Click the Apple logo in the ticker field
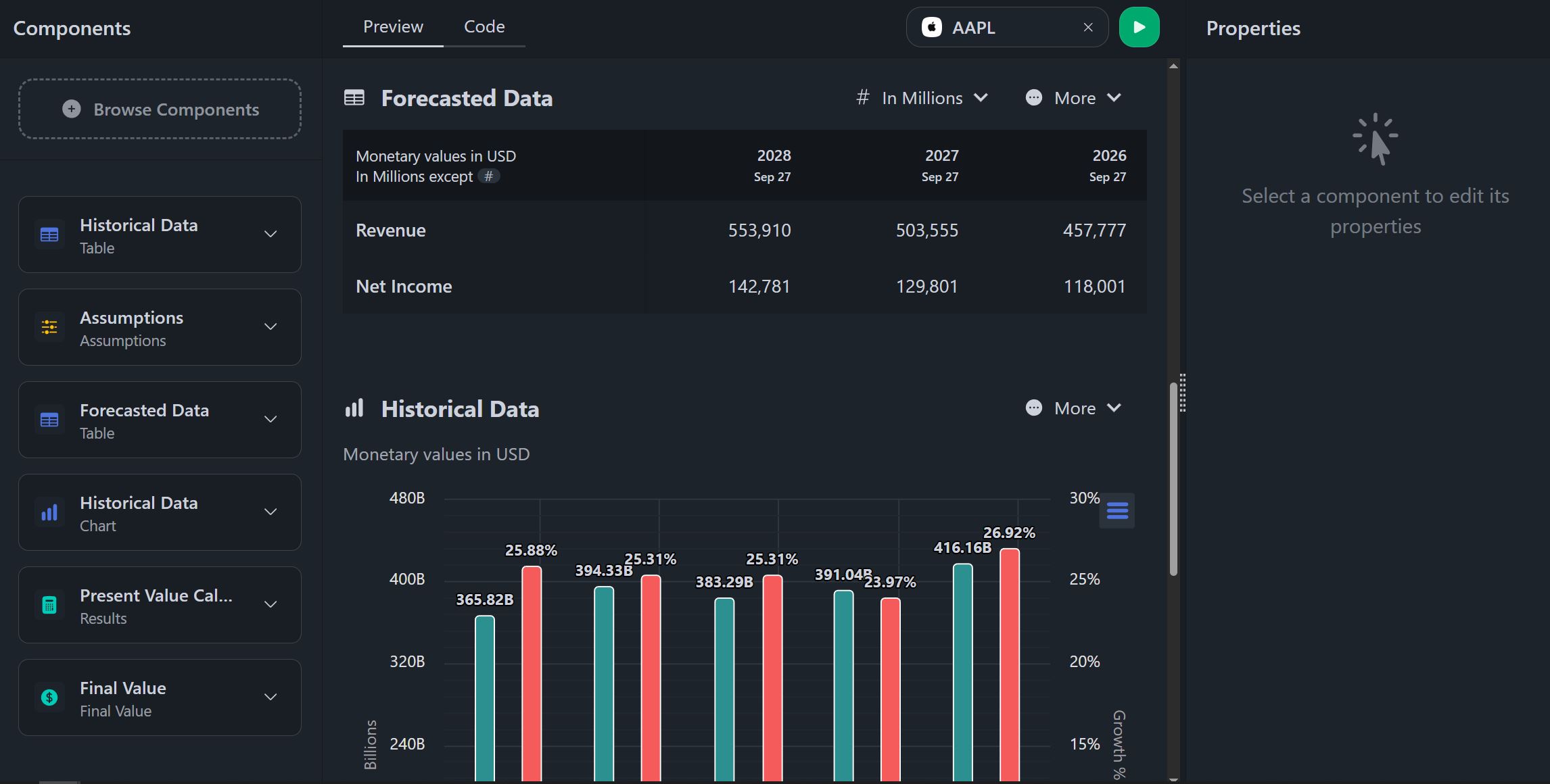1550x784 pixels. [932, 28]
